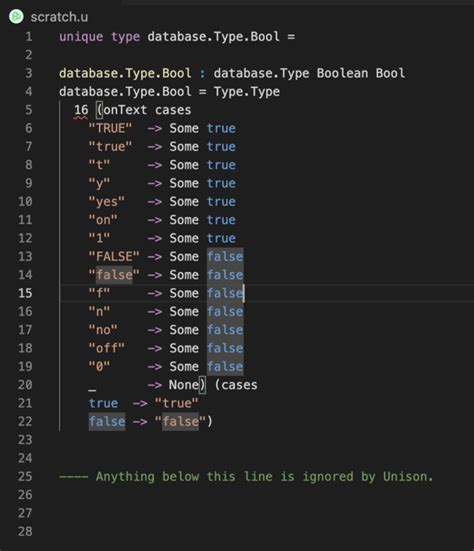Click the red-underlined number 16
The image size is (474, 551).
[x=81, y=110]
